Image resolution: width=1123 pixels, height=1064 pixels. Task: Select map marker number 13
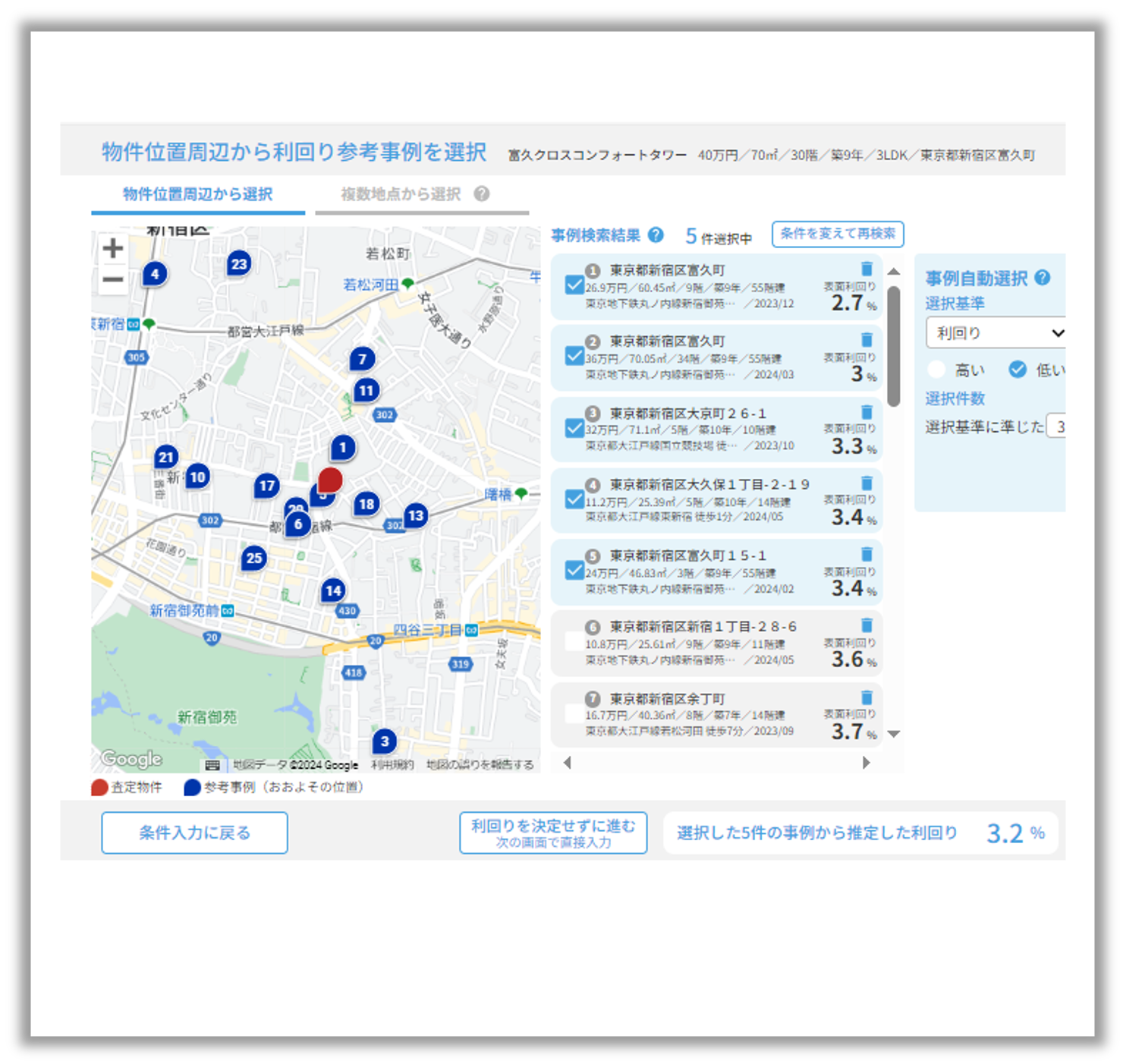coord(416,516)
